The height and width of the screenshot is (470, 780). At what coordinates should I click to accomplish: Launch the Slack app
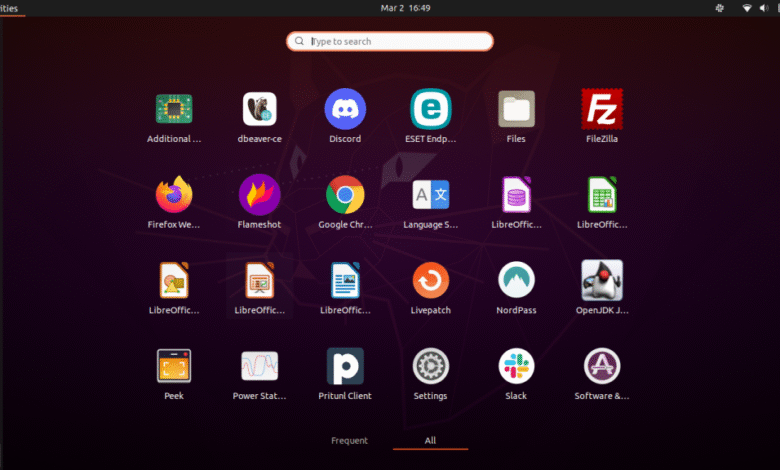[x=516, y=366]
